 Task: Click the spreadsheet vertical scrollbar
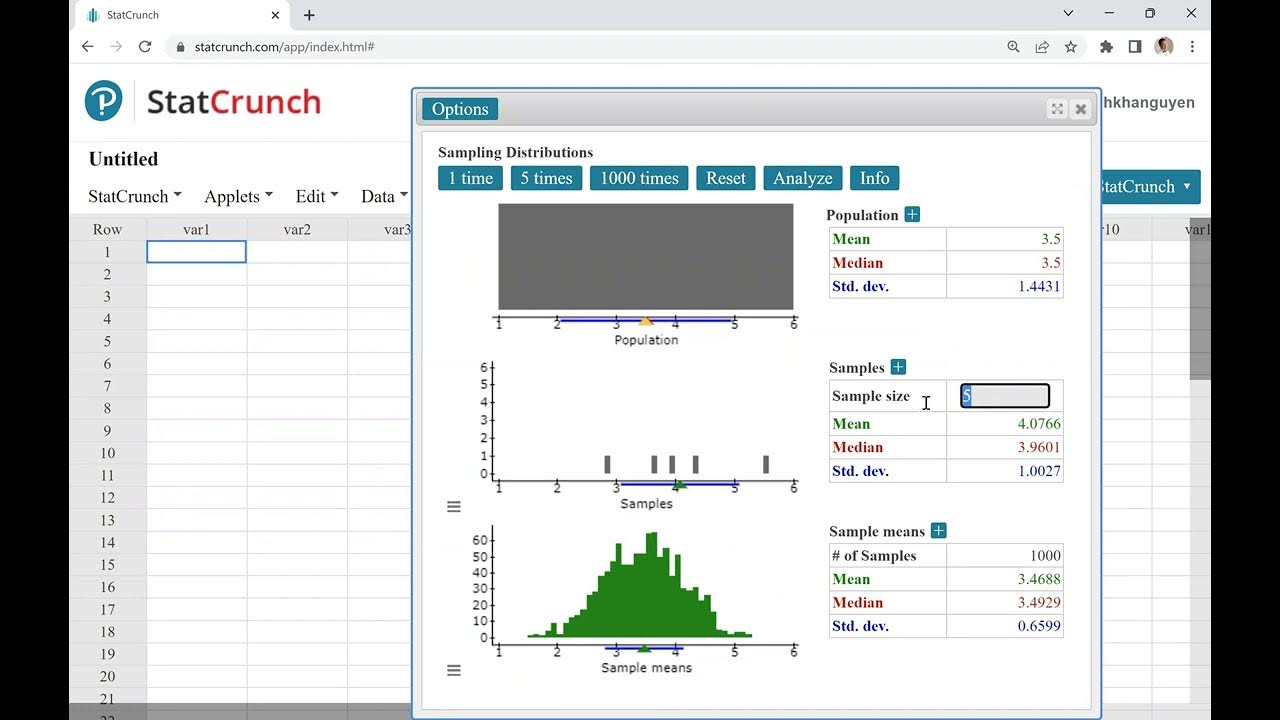tap(1200, 300)
